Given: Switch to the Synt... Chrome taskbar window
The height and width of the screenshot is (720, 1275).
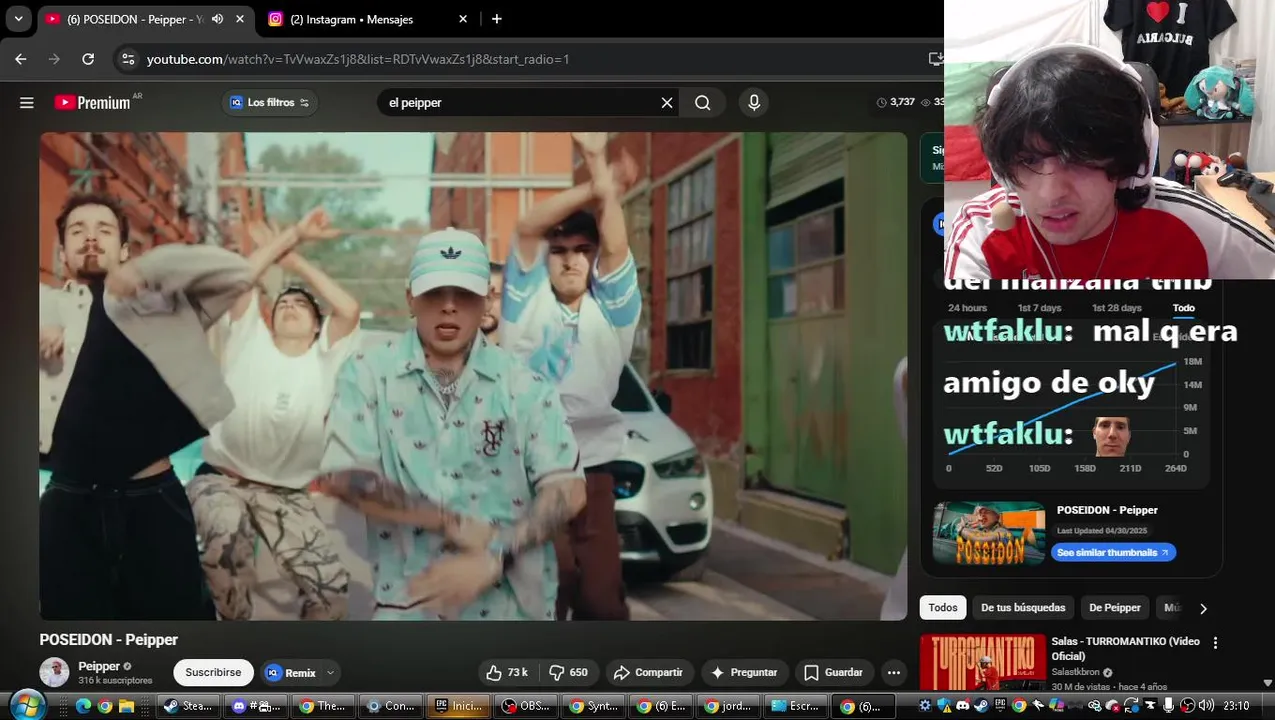Looking at the screenshot, I should click(594, 706).
